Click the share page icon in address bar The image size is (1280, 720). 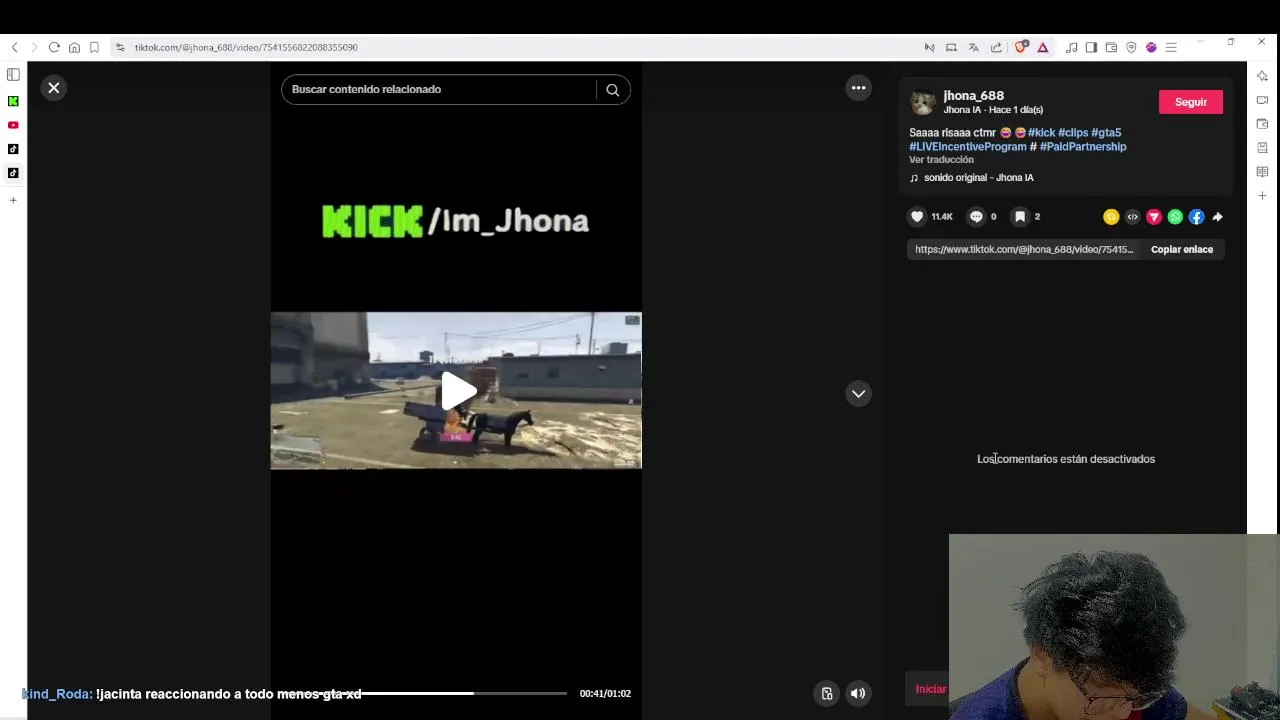click(x=996, y=47)
